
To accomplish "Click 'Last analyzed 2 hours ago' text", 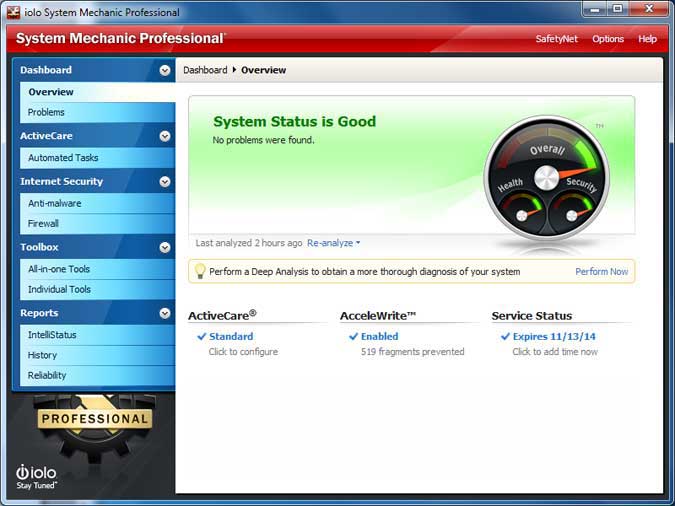I will coord(249,243).
